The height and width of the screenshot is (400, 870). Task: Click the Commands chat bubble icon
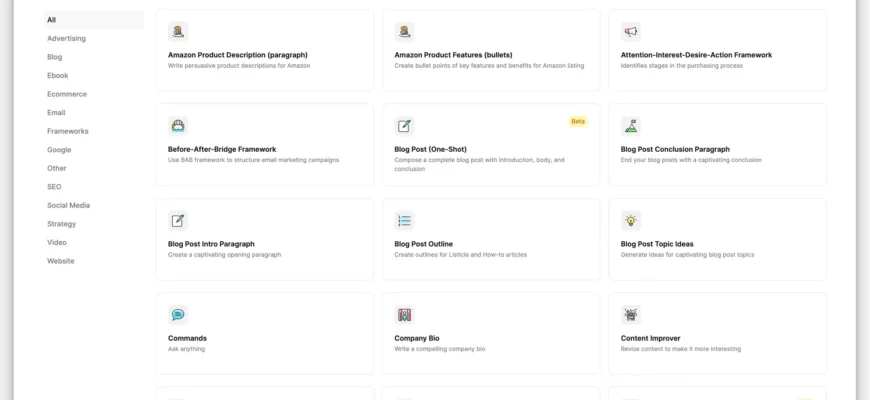coord(178,315)
